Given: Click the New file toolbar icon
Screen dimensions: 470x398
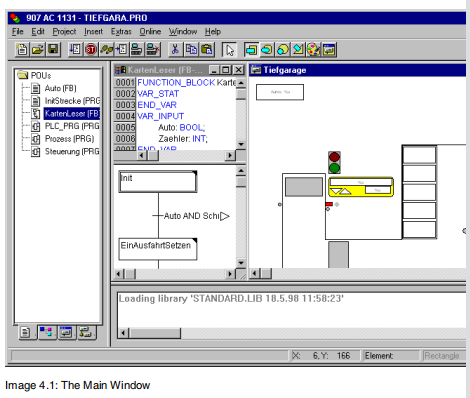Looking at the screenshot, I should (22, 50).
